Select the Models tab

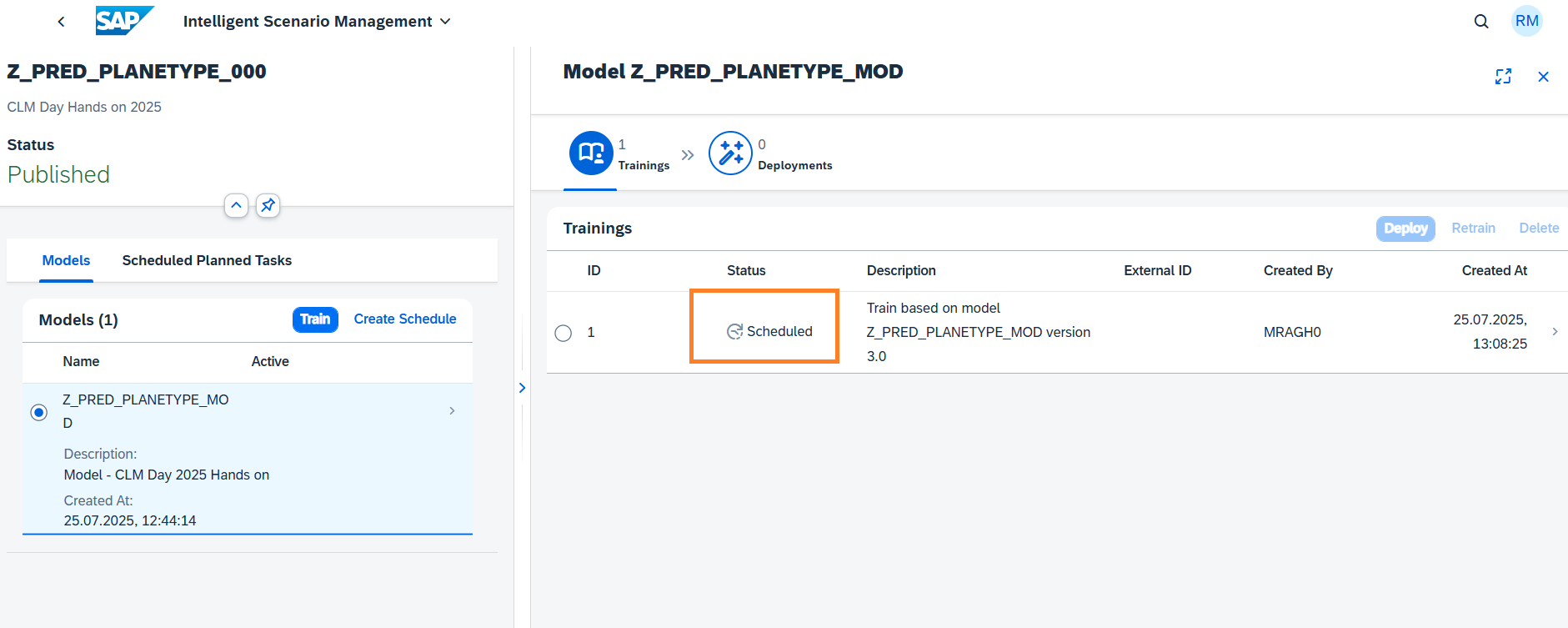[x=66, y=261]
